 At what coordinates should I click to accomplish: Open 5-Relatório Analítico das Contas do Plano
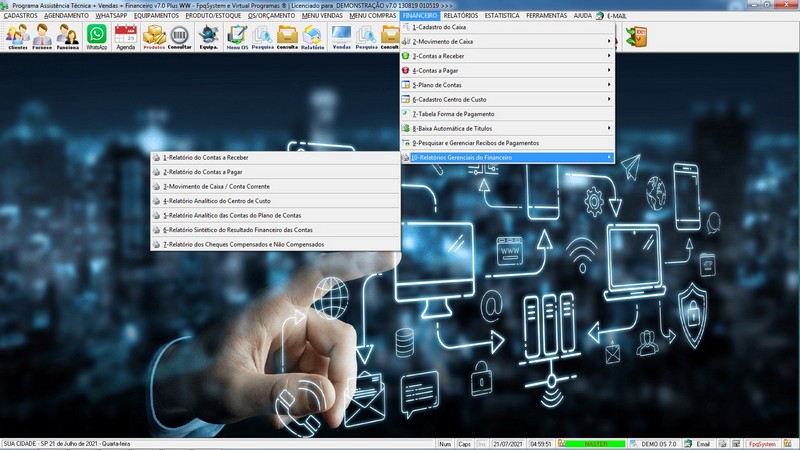[275, 215]
